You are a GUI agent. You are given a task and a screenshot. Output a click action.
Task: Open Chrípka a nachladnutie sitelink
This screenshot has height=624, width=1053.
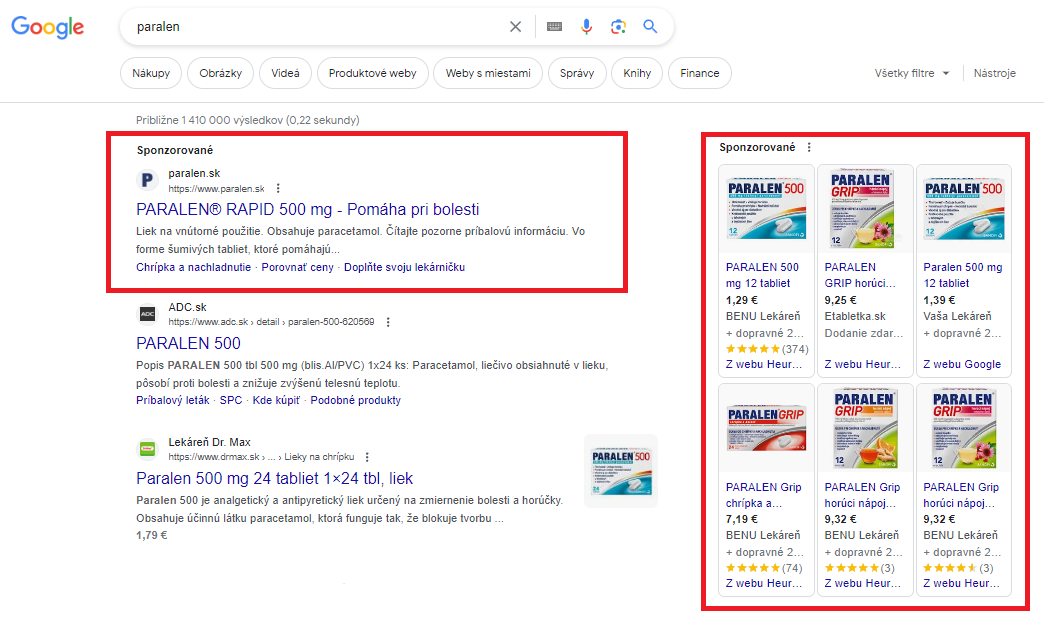point(193,267)
